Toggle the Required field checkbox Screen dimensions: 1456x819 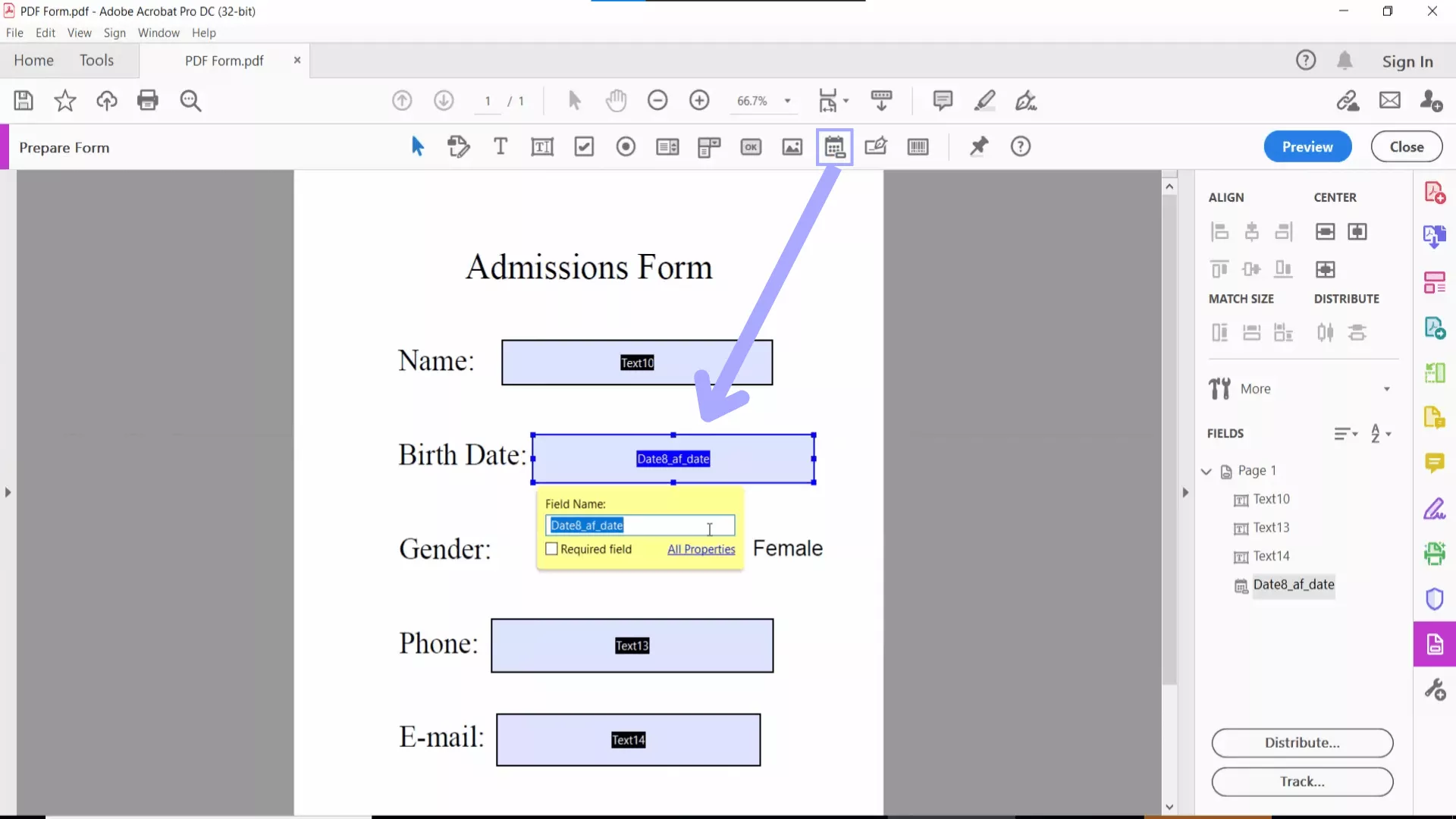tap(552, 549)
